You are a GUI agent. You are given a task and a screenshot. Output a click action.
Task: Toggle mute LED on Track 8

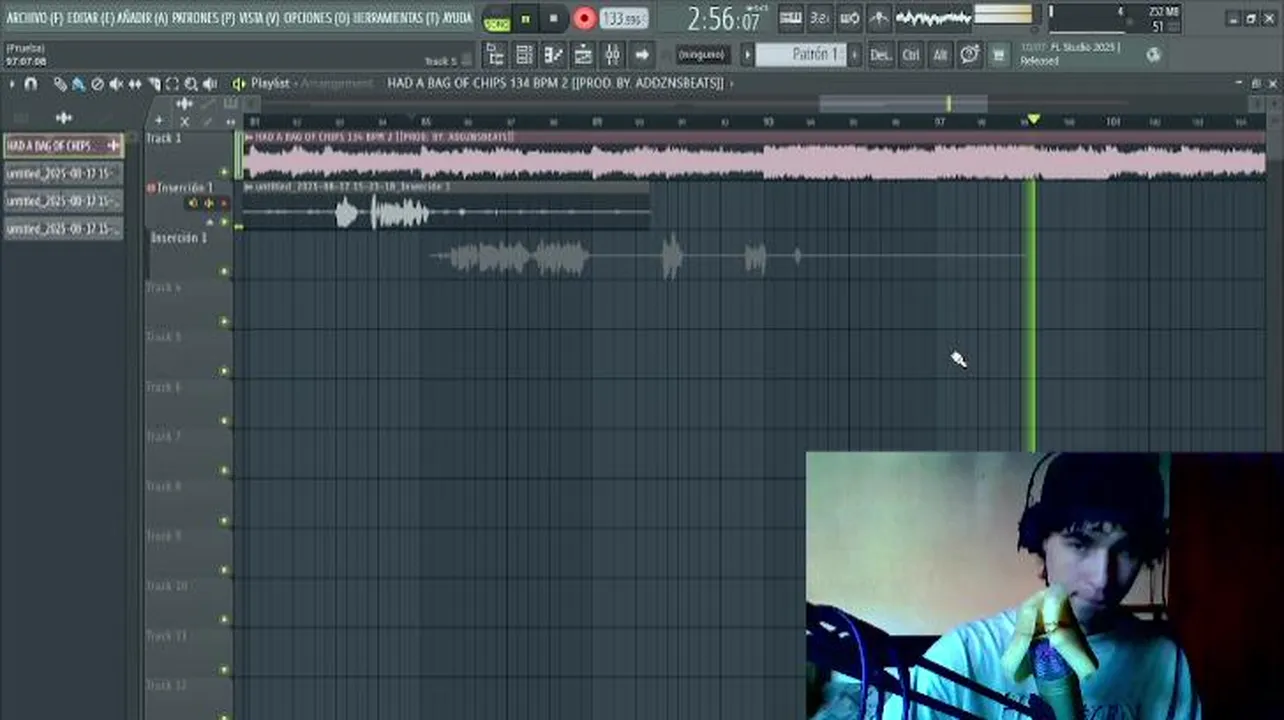click(224, 521)
